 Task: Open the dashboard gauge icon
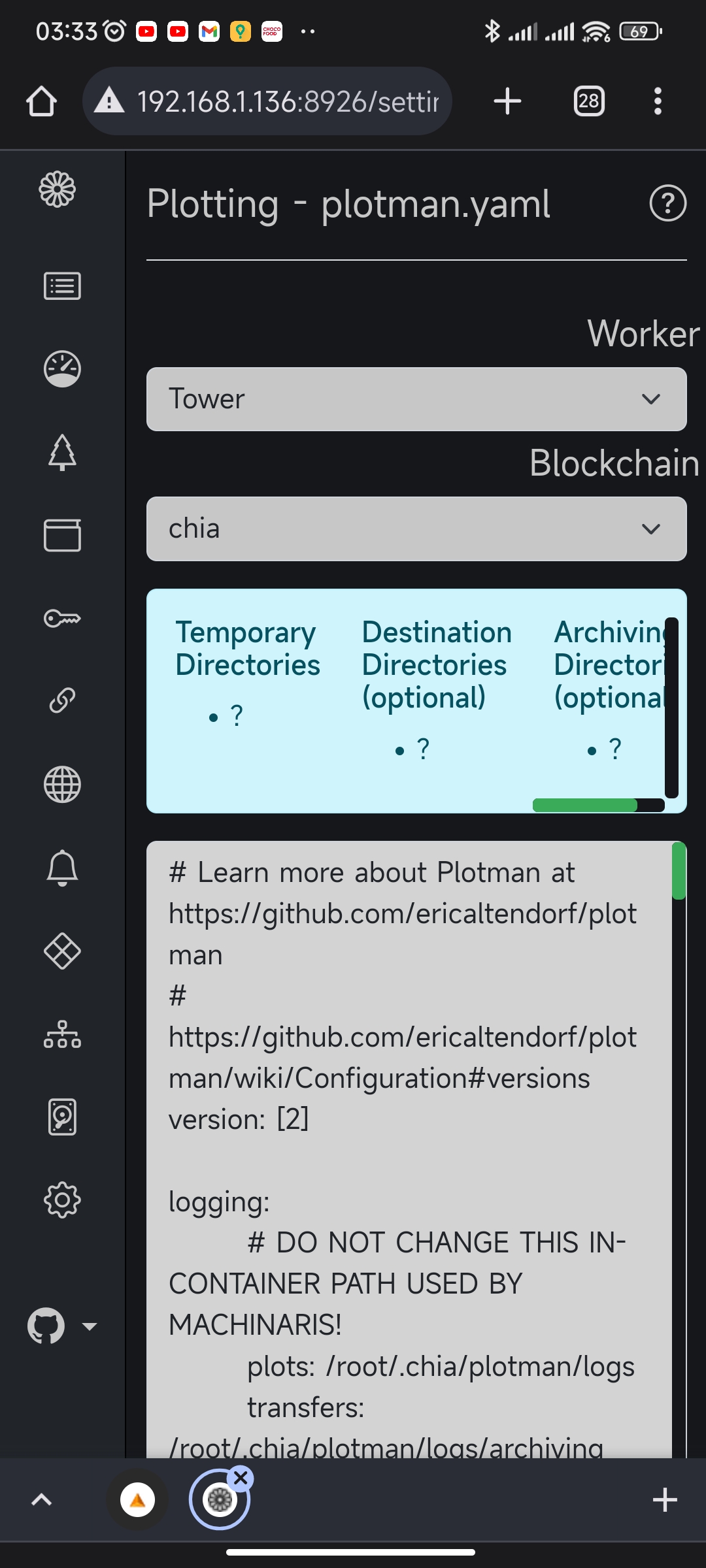click(x=62, y=369)
